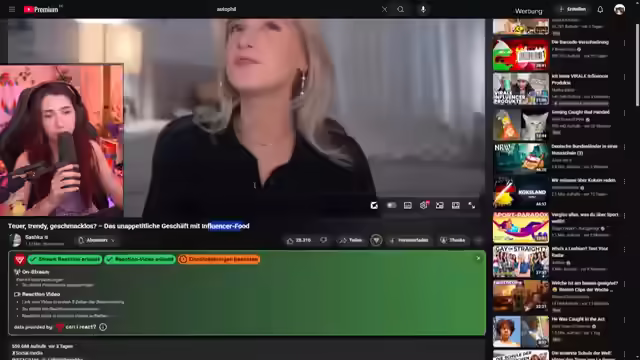Image resolution: width=640 pixels, height=360 pixels.
Task: Expand the Abonniert subscription dropdown
Action: (97, 240)
